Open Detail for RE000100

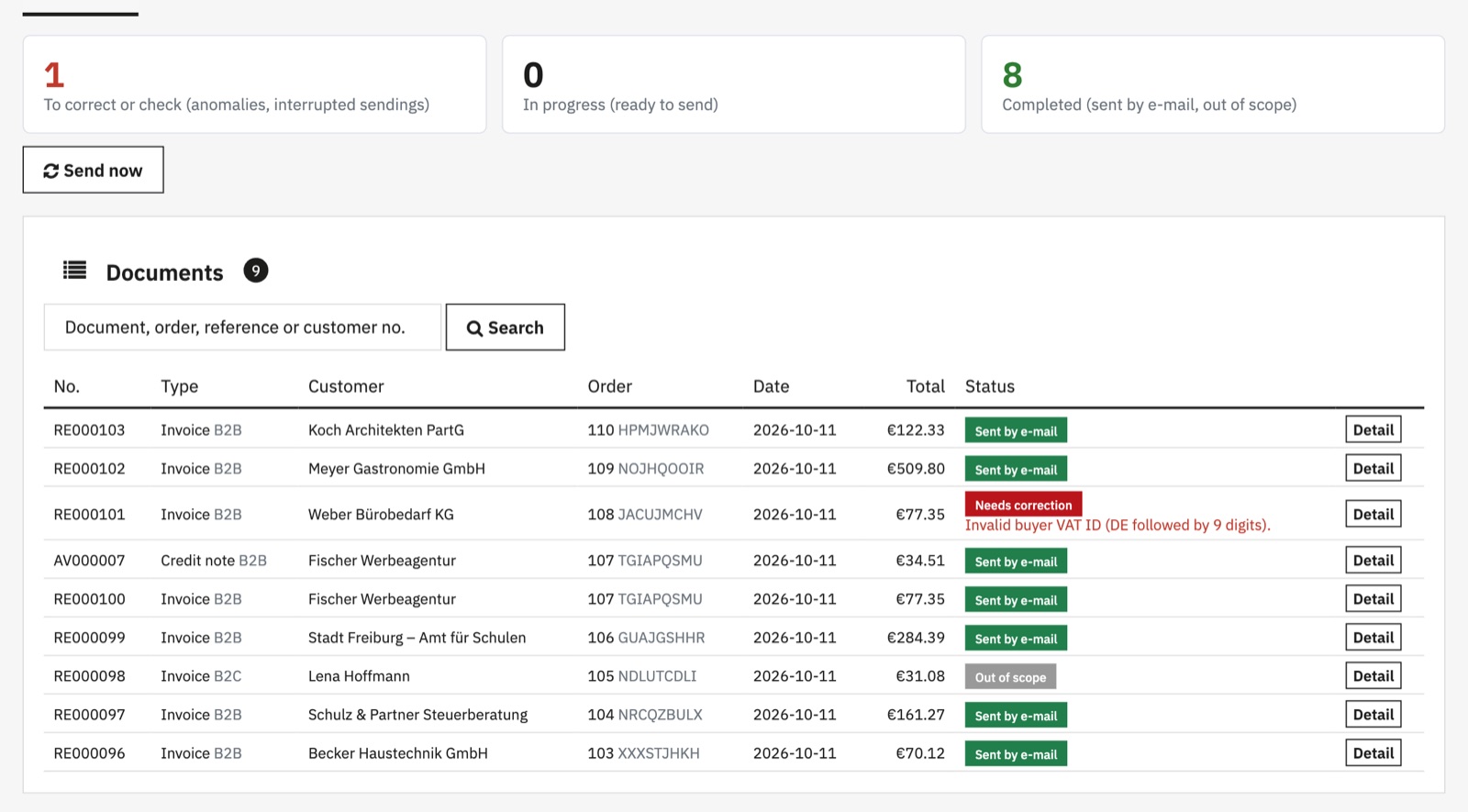1373,598
